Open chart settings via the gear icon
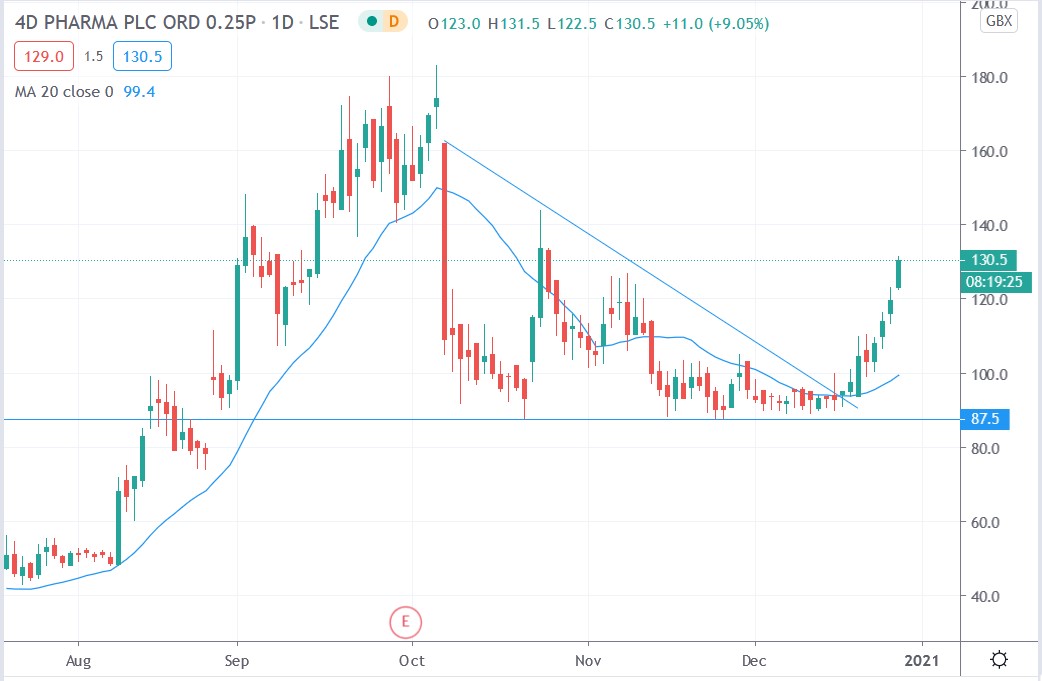 click(x=997, y=657)
